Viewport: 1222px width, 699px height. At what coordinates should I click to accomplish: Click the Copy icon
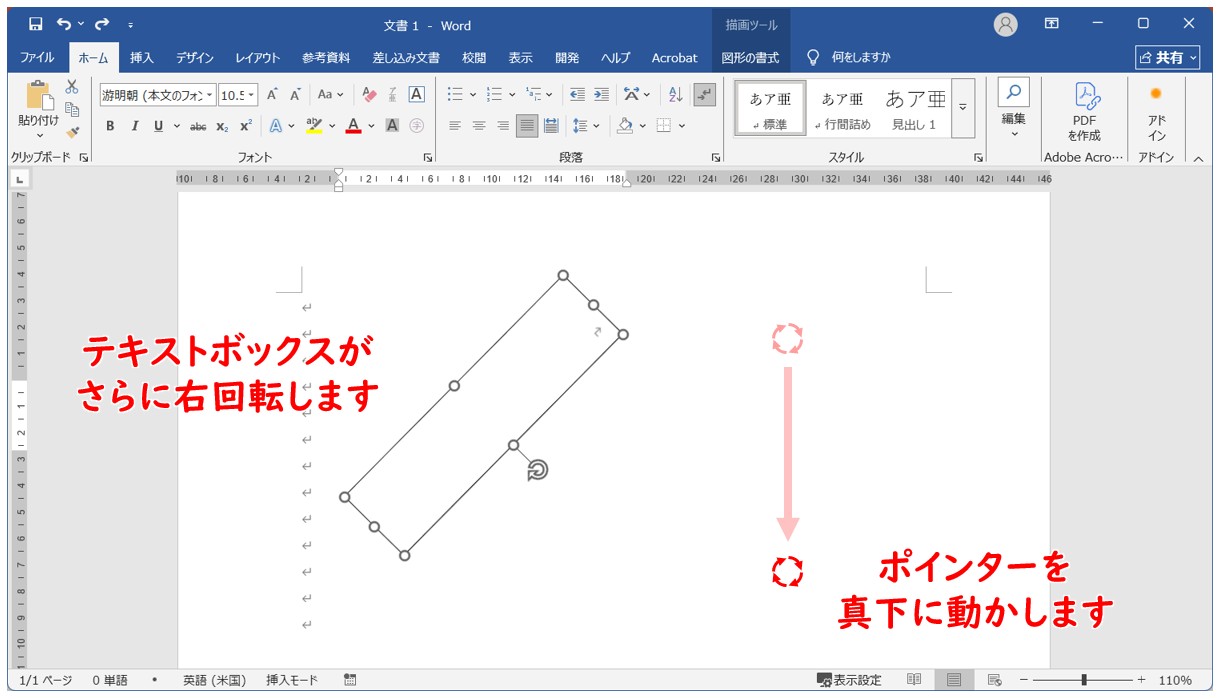[72, 109]
